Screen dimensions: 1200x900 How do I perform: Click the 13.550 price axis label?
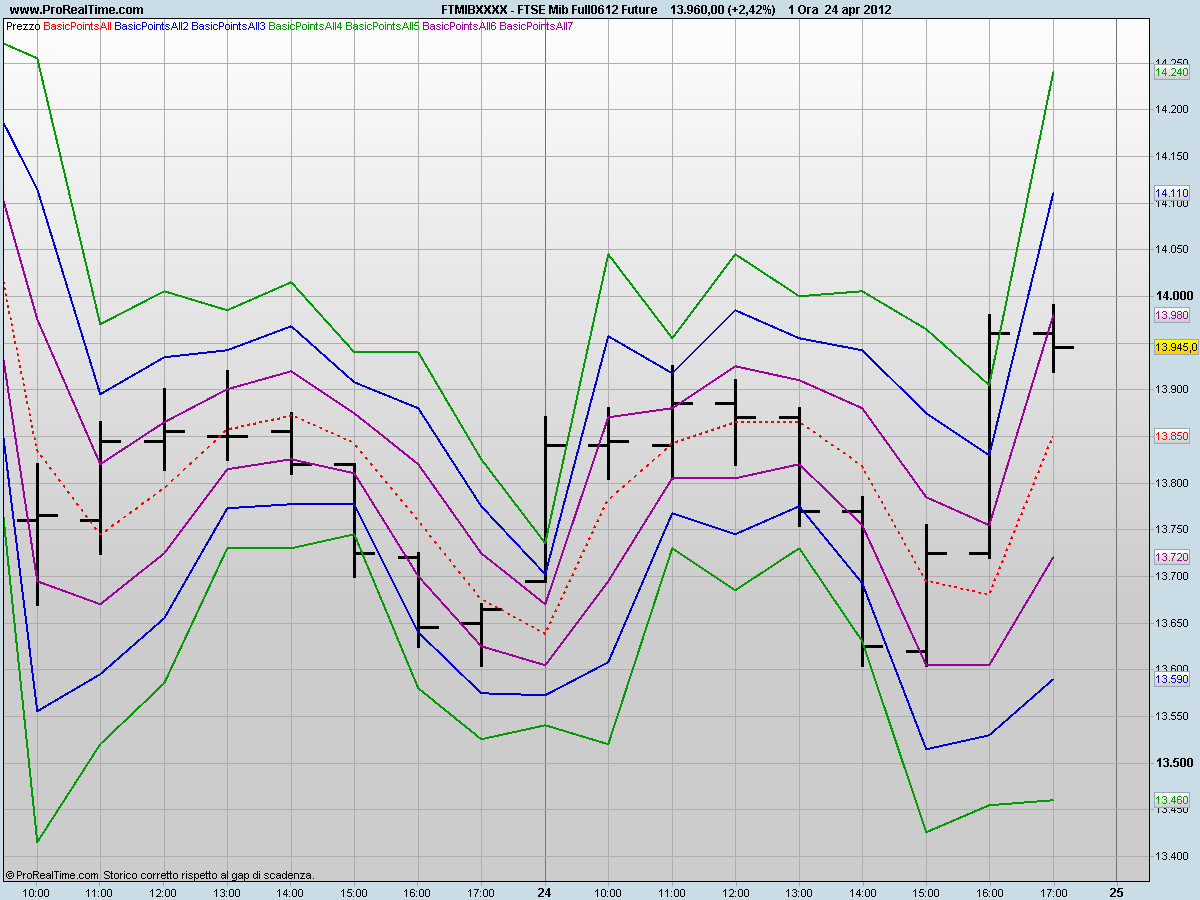1171,716
